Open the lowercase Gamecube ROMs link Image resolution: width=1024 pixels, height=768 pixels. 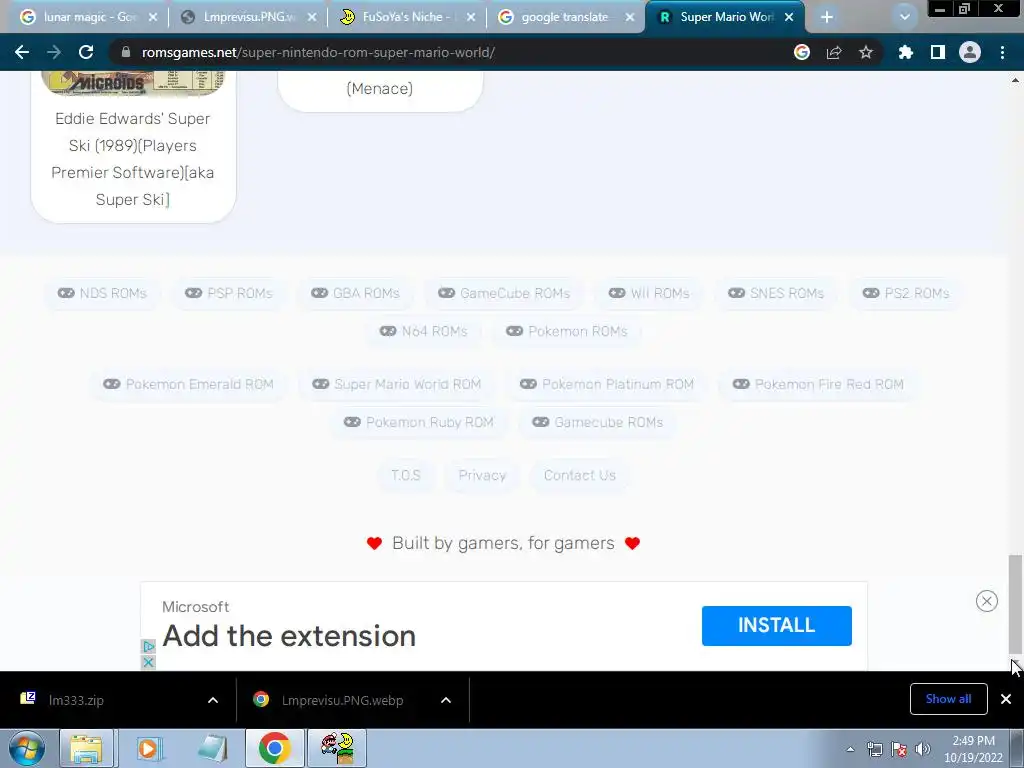point(598,422)
